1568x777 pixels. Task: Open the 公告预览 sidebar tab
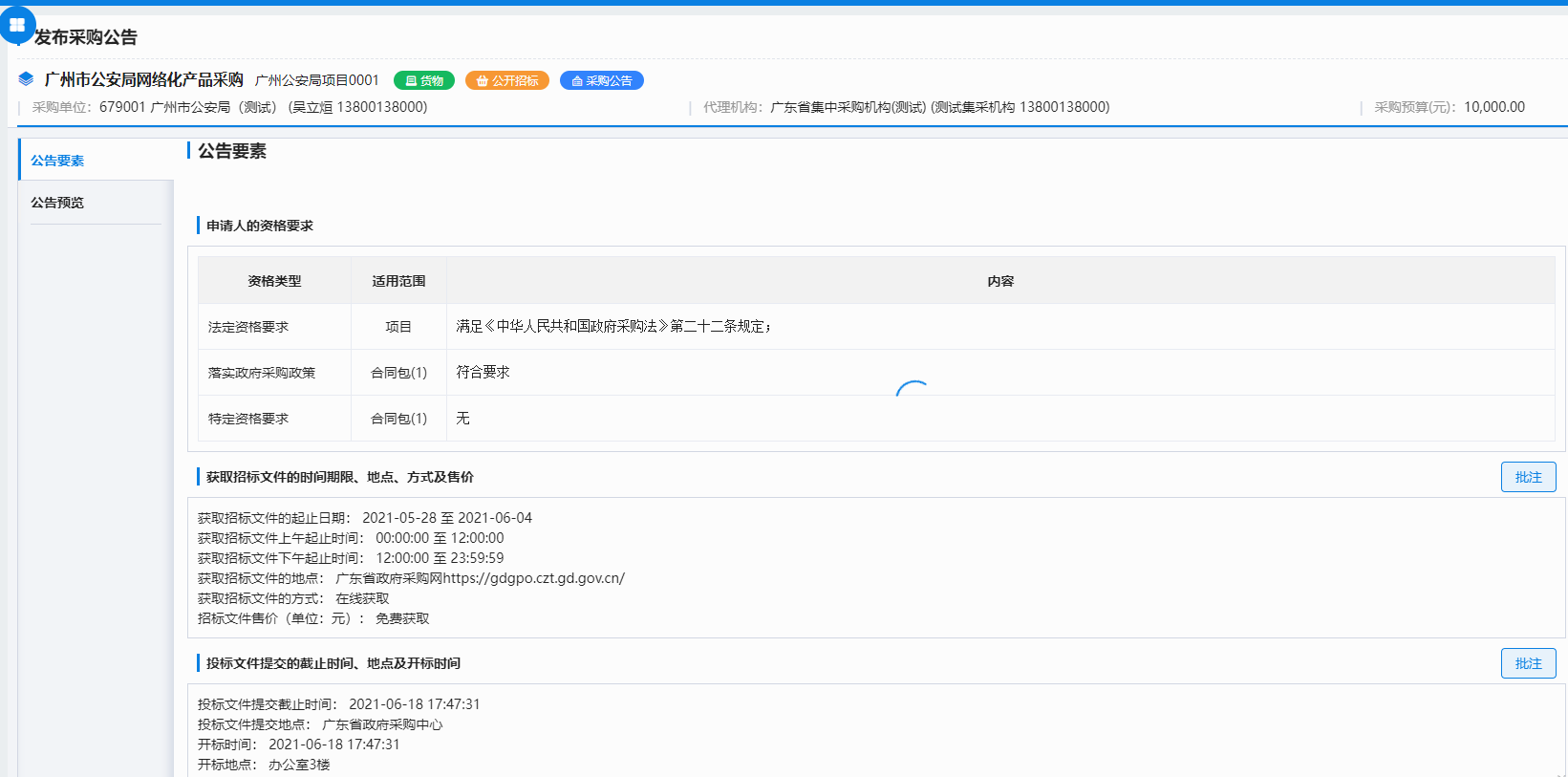coord(57,203)
